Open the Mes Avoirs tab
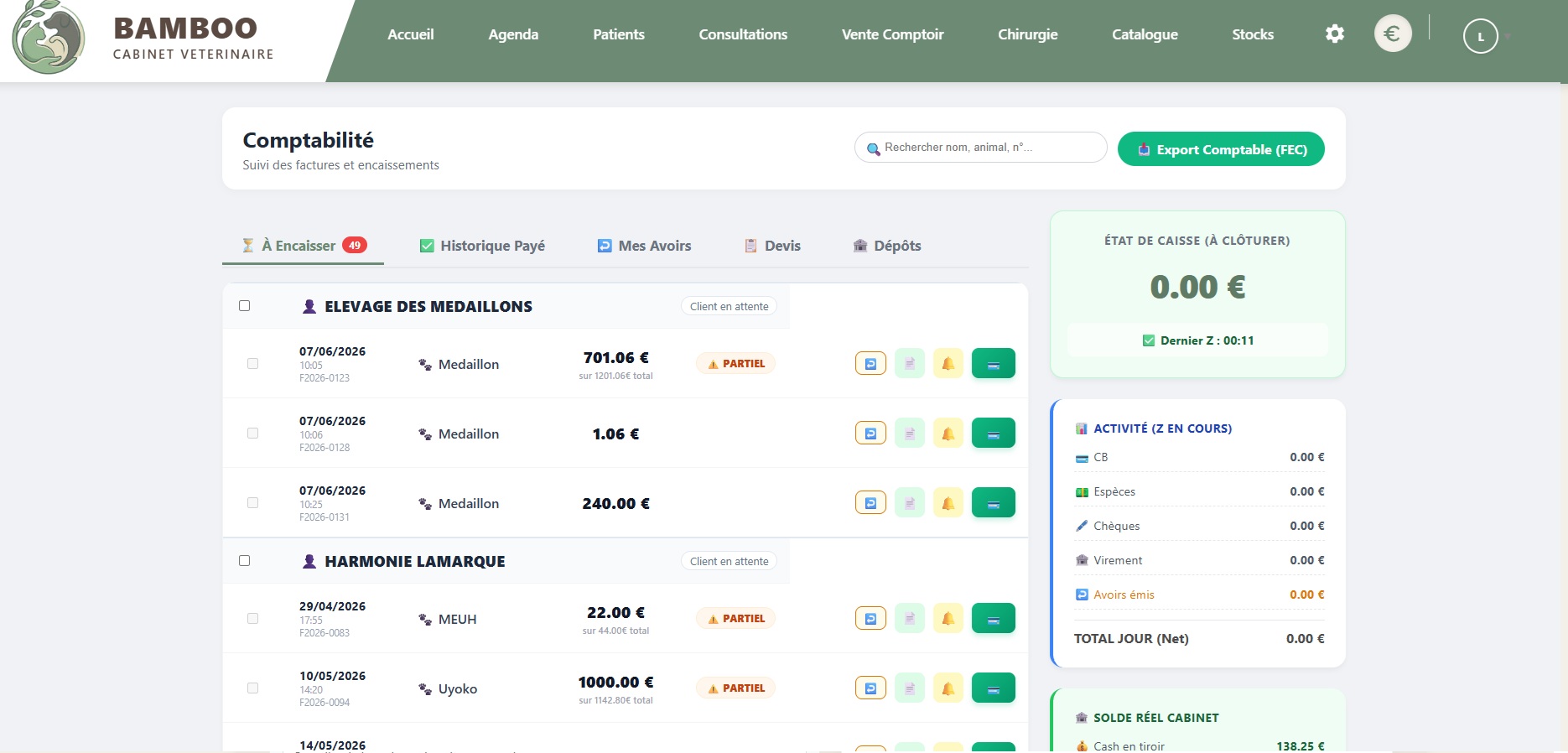The image size is (1568, 753). [x=644, y=246]
